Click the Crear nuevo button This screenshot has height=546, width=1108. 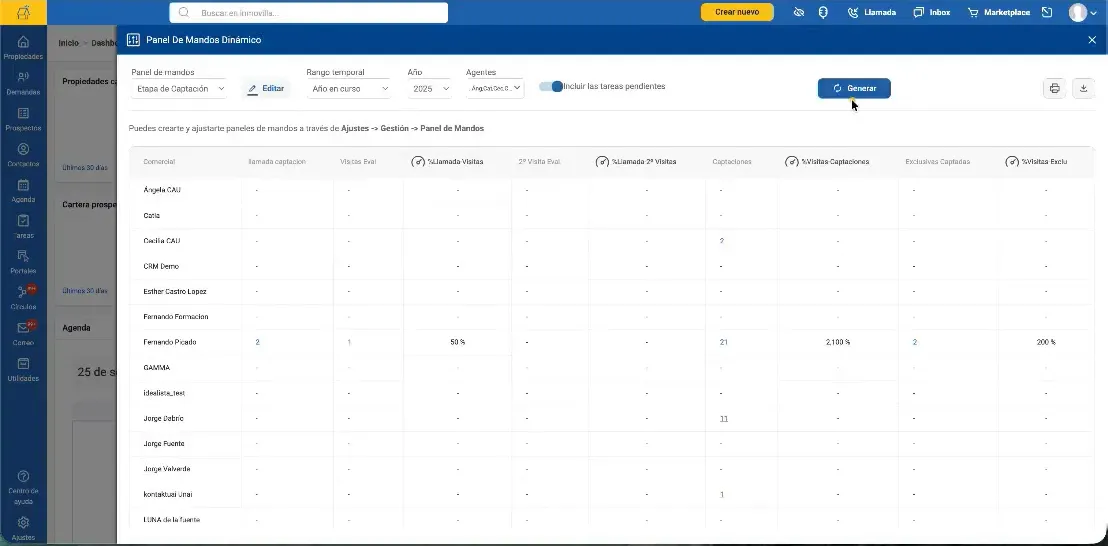(x=737, y=12)
